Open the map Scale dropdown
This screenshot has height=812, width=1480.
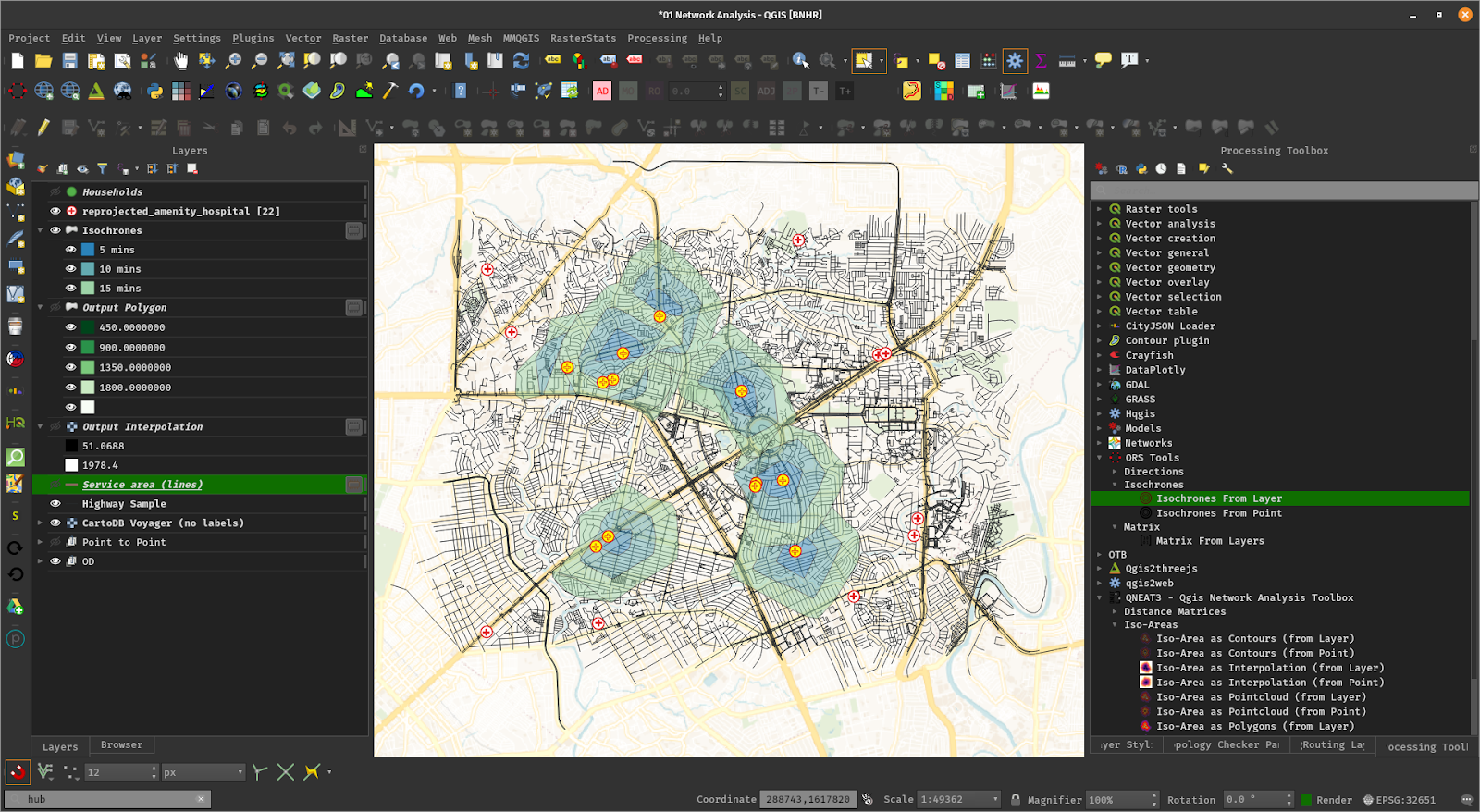point(995,800)
